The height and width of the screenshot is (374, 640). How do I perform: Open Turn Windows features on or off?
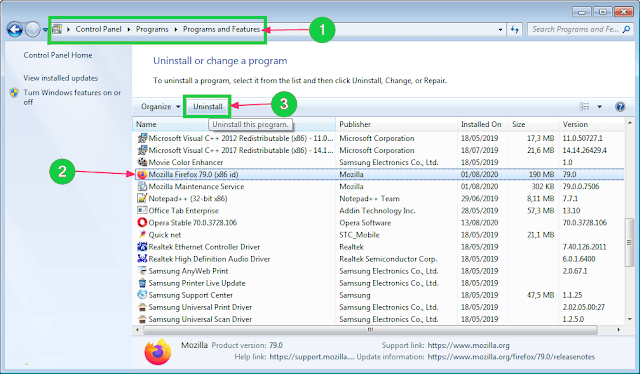[x=72, y=97]
